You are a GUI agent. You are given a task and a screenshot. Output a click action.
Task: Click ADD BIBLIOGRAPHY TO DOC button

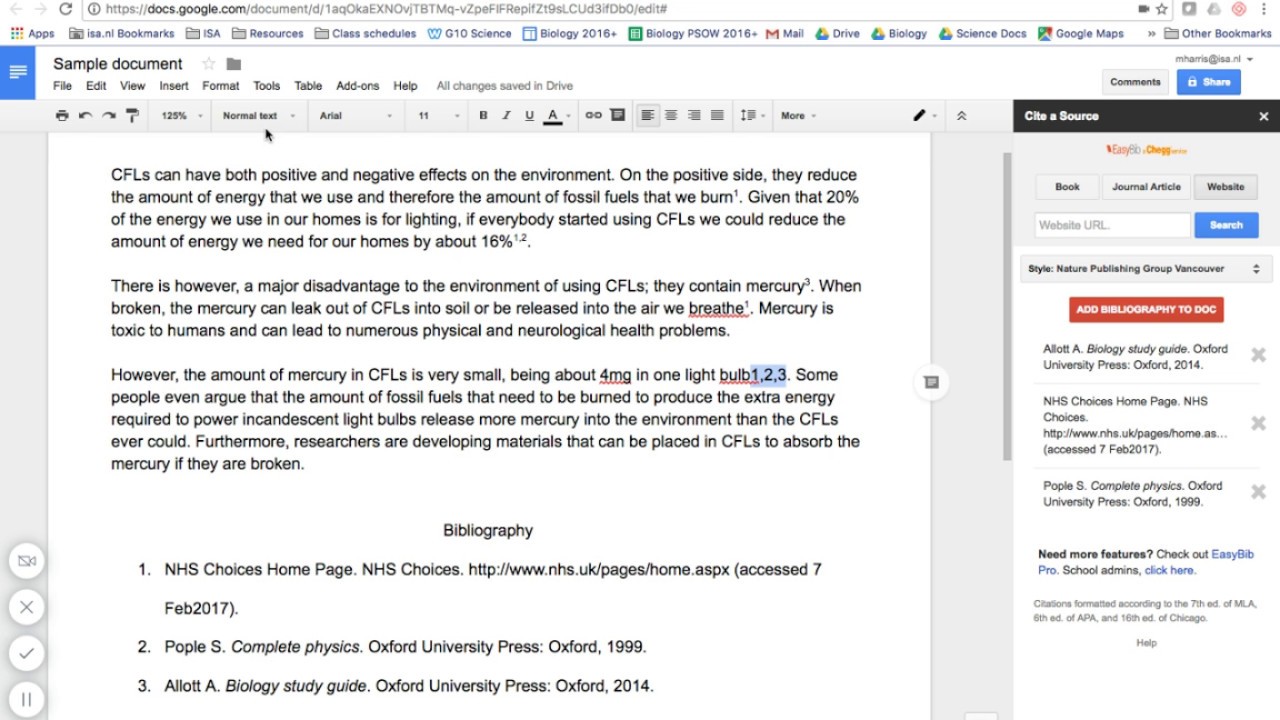point(1146,309)
